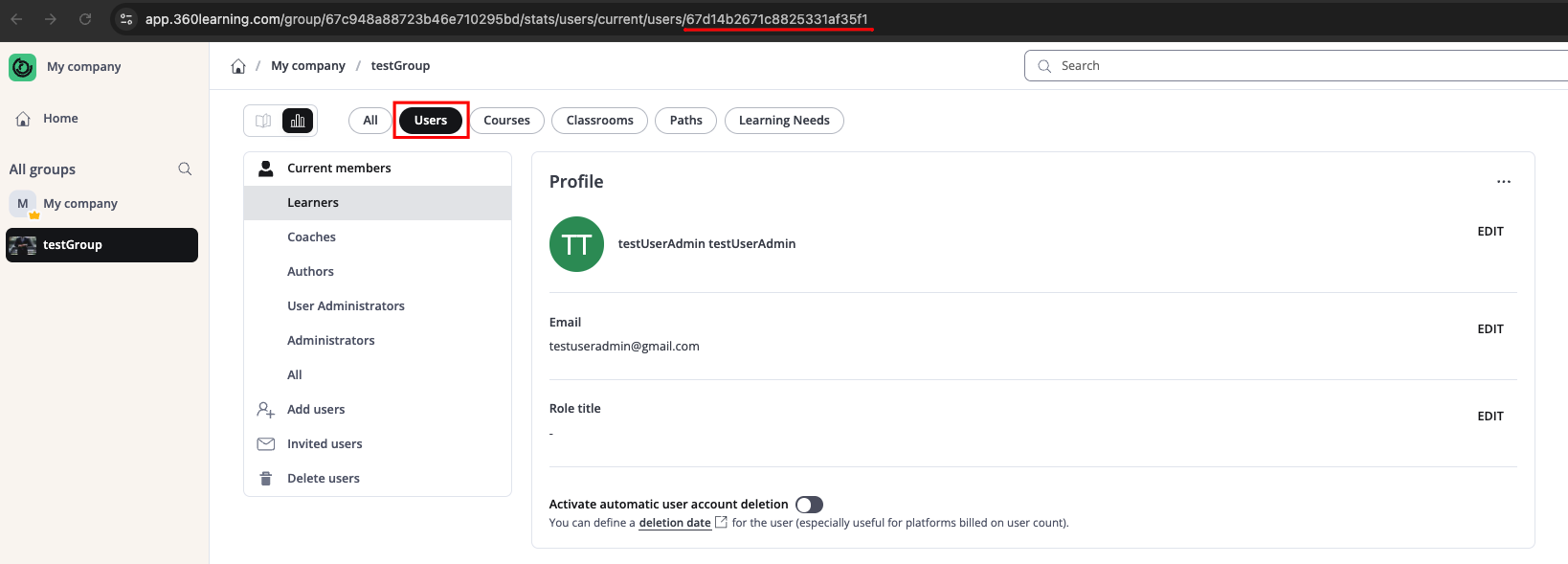Click the browser back arrow
Viewport: 1568px width, 564px height.
click(x=16, y=19)
